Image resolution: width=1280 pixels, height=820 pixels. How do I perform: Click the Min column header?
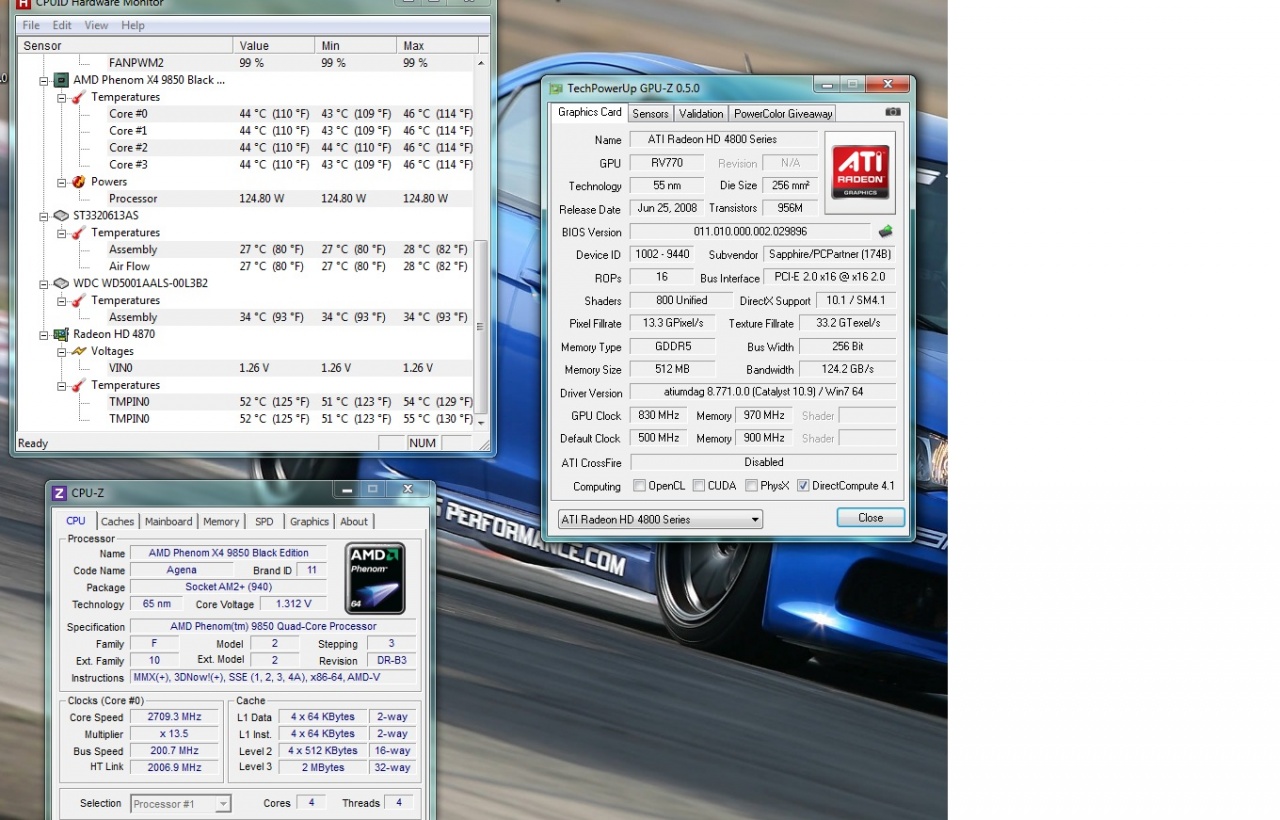click(x=355, y=45)
